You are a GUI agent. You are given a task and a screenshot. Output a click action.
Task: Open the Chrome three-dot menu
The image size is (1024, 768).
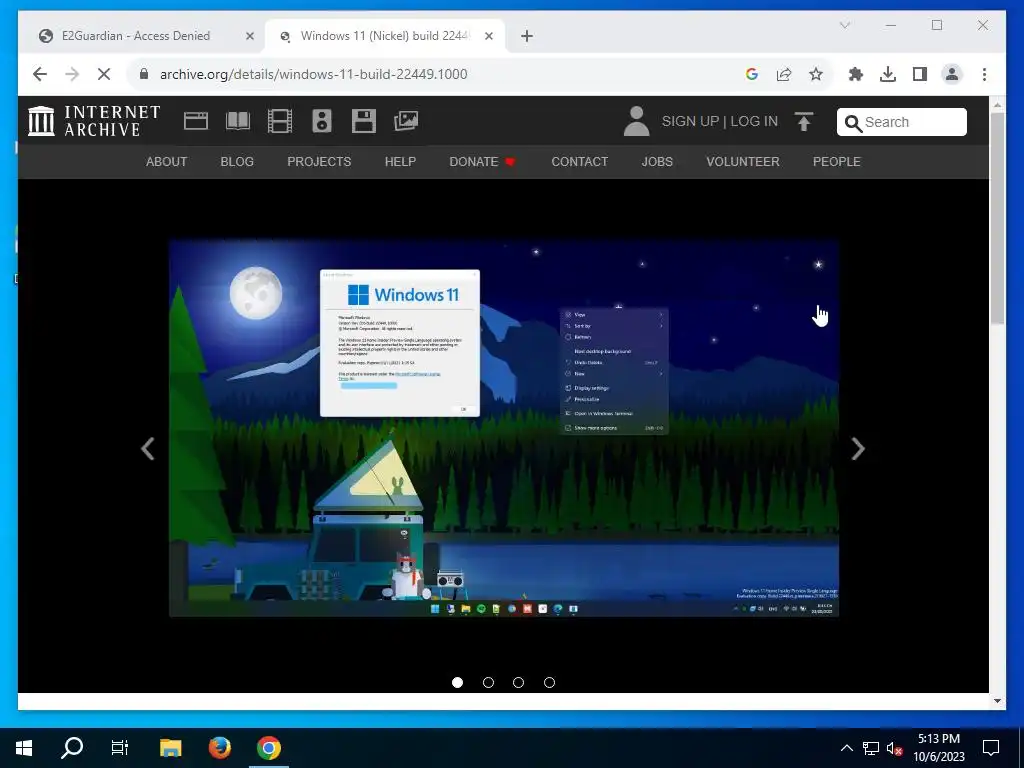click(x=984, y=74)
